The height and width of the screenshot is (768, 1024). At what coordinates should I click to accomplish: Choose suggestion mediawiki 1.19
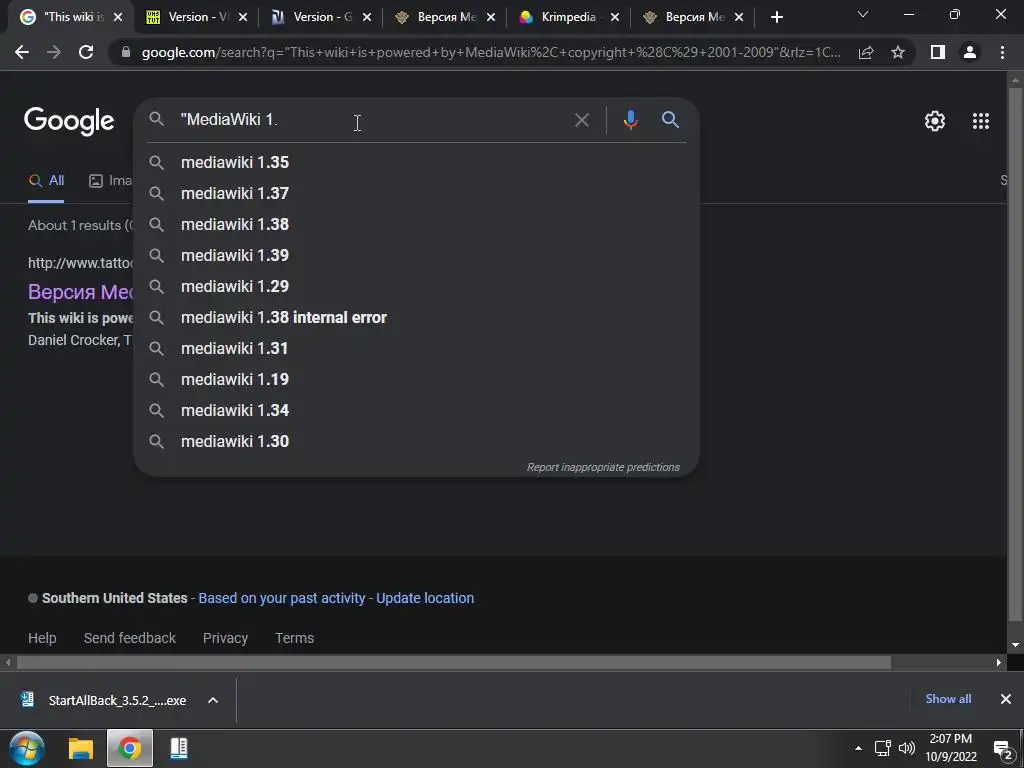click(416, 379)
